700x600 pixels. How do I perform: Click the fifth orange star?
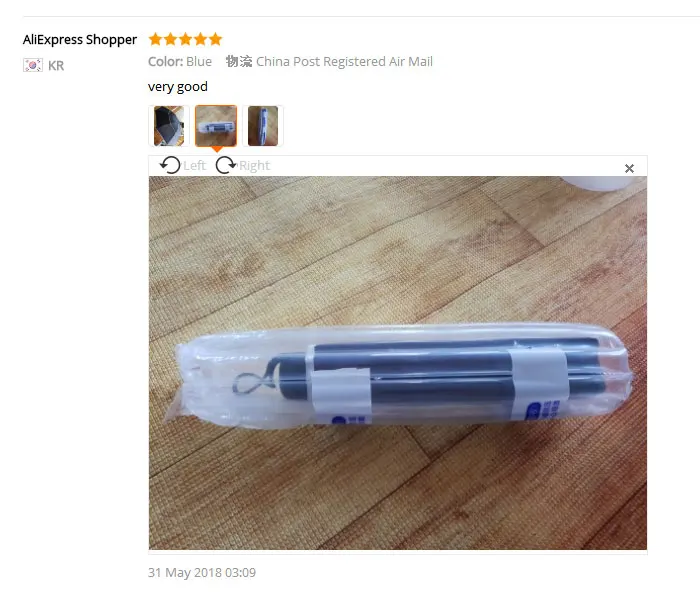[x=215, y=39]
